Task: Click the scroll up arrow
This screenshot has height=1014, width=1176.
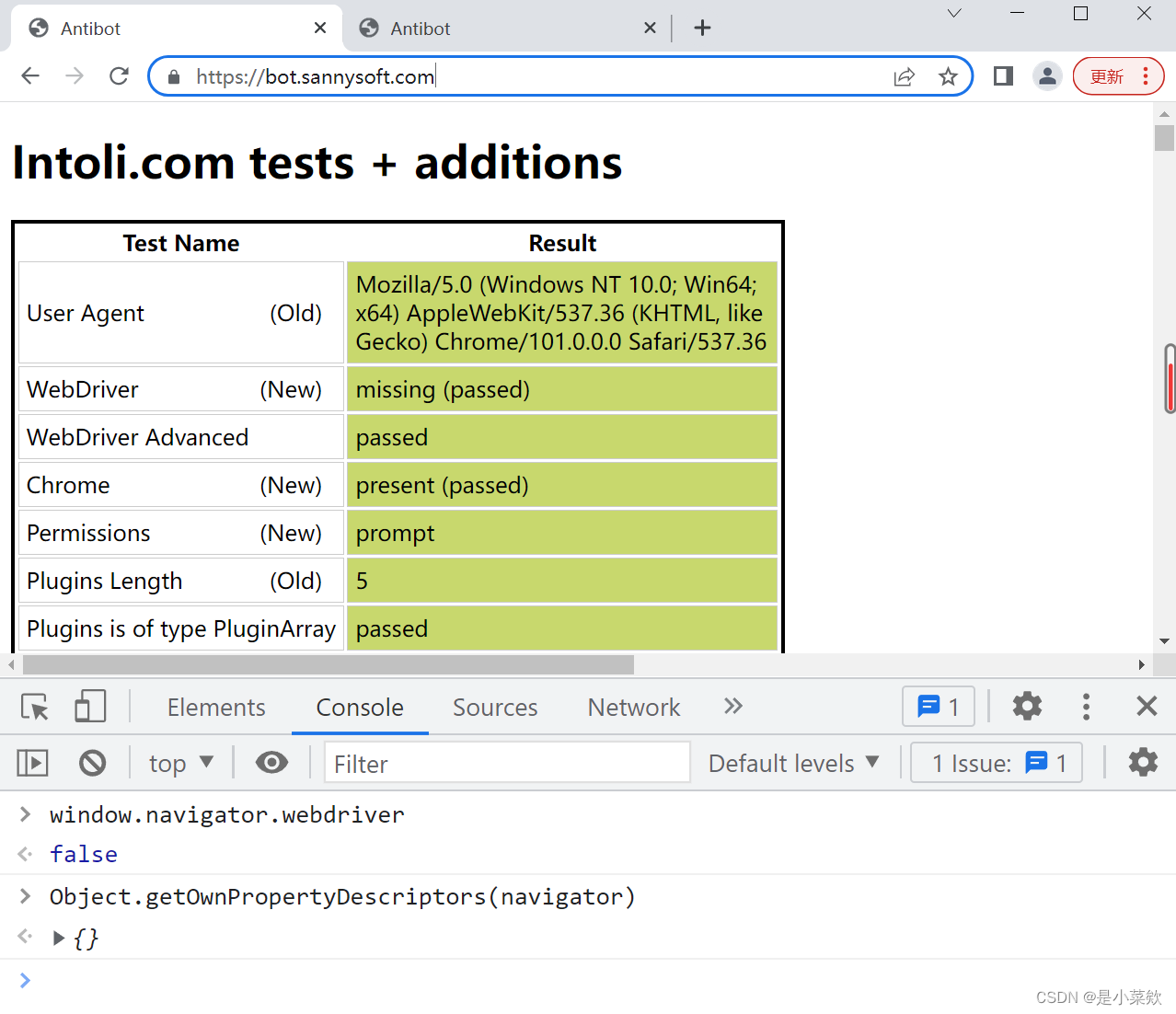Action: tap(1165, 114)
